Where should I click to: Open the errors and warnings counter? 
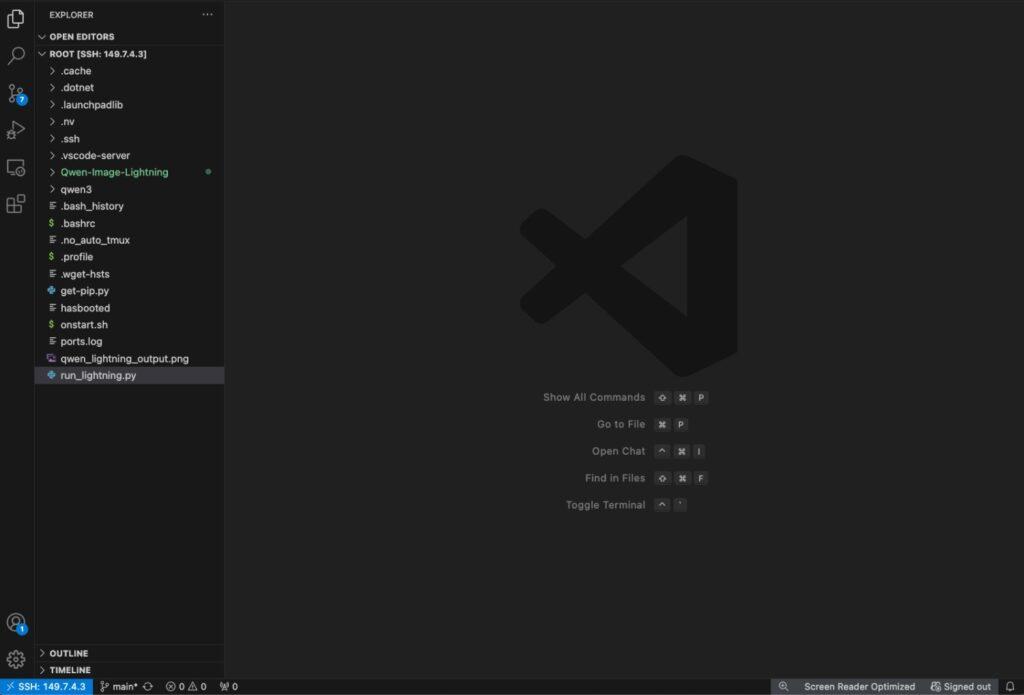[186, 687]
